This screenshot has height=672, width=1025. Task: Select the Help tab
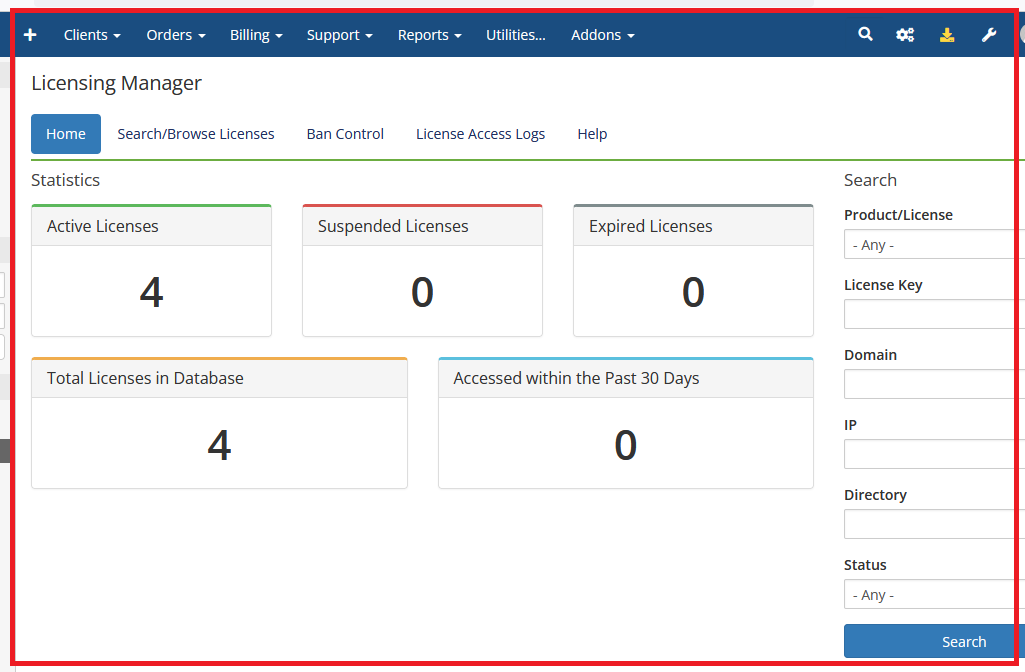point(592,134)
